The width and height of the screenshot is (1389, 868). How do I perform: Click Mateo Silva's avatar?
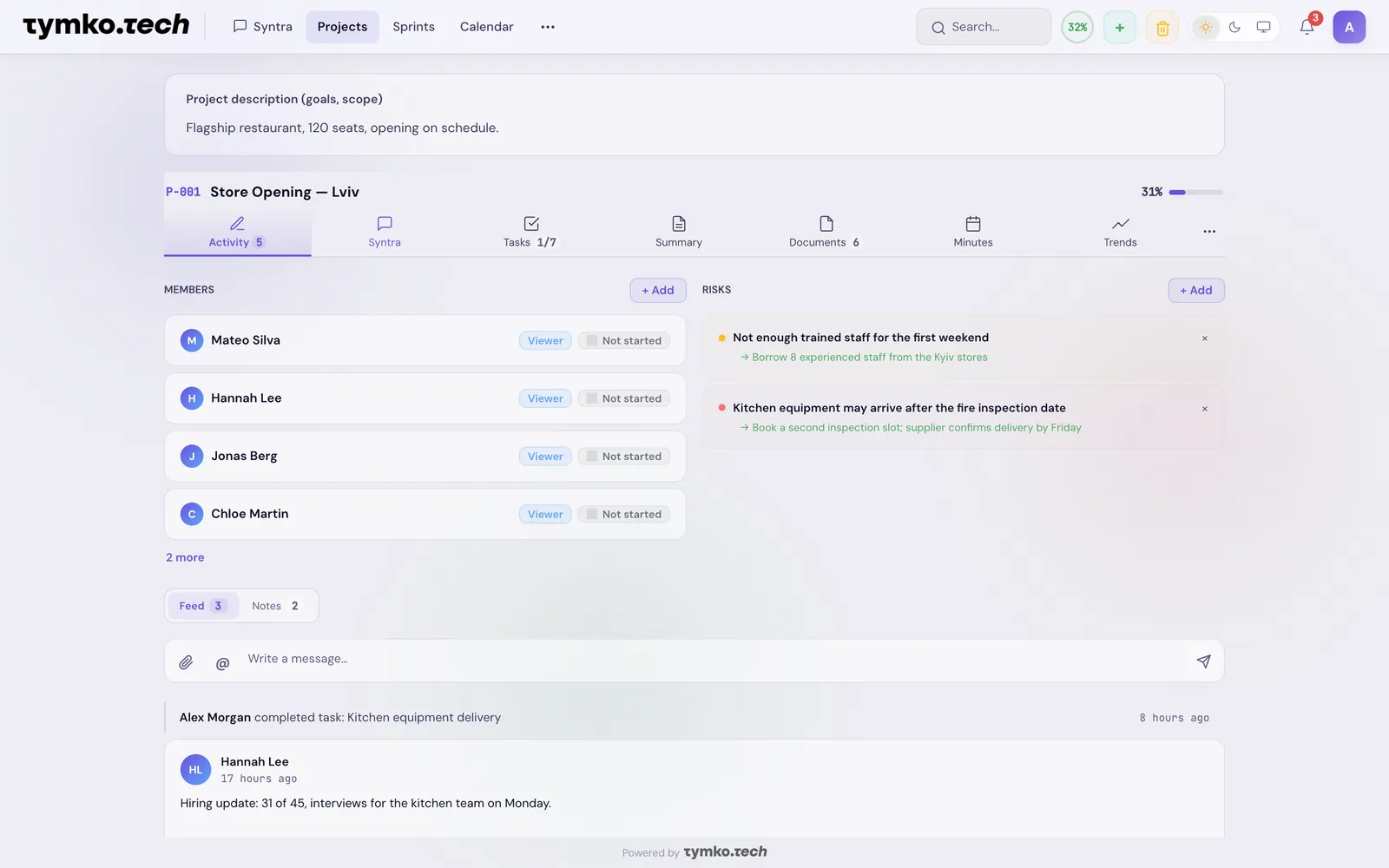click(x=192, y=340)
